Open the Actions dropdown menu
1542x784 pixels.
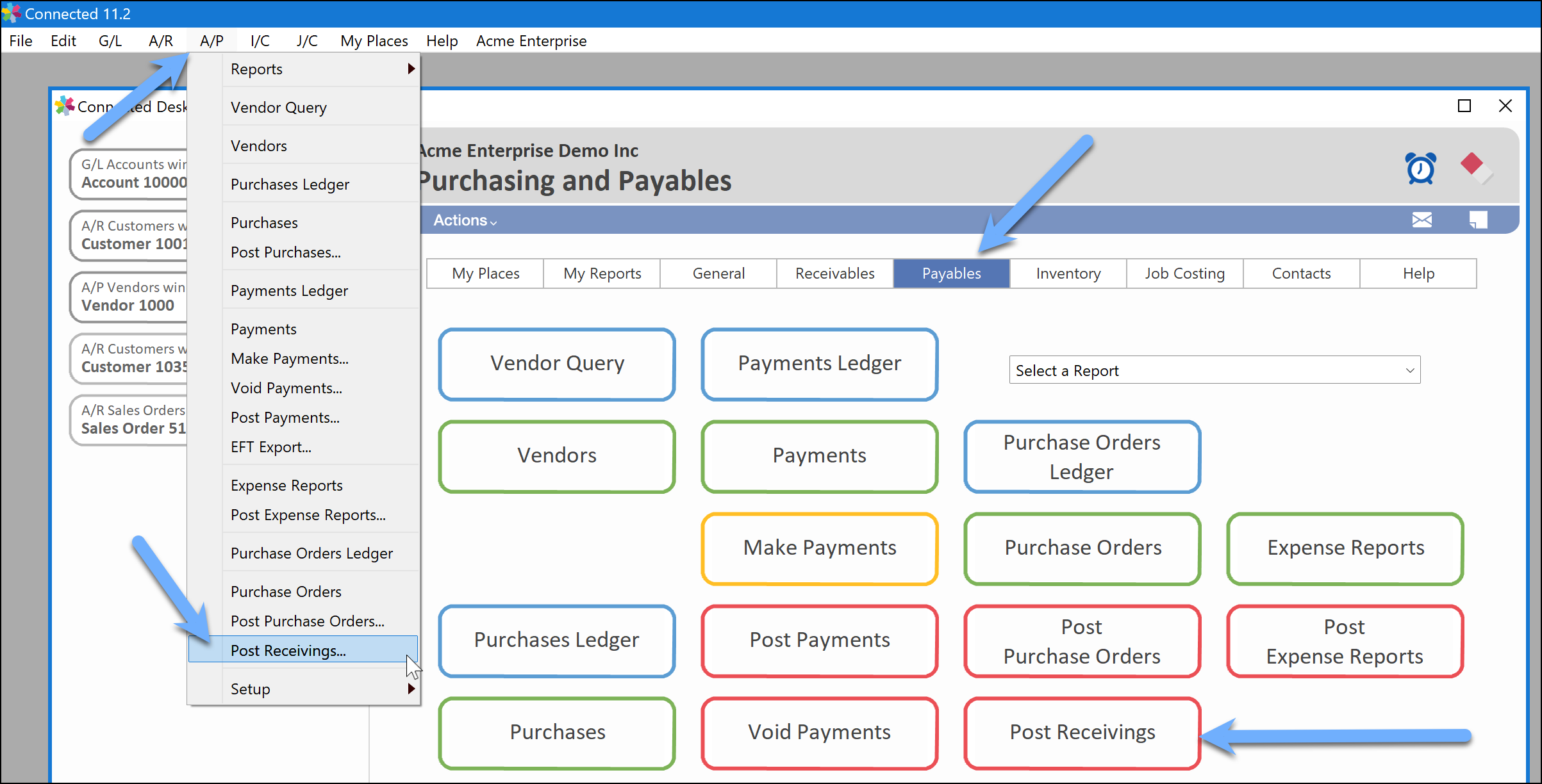click(465, 220)
